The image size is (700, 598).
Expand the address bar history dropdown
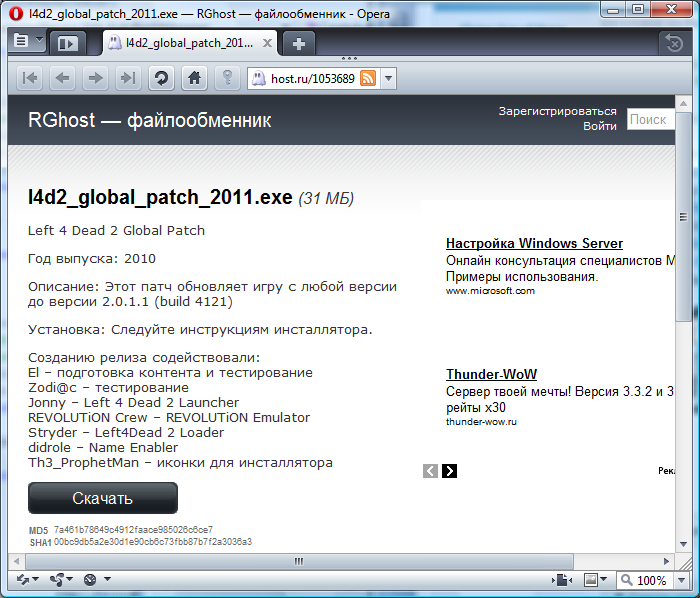coord(389,78)
